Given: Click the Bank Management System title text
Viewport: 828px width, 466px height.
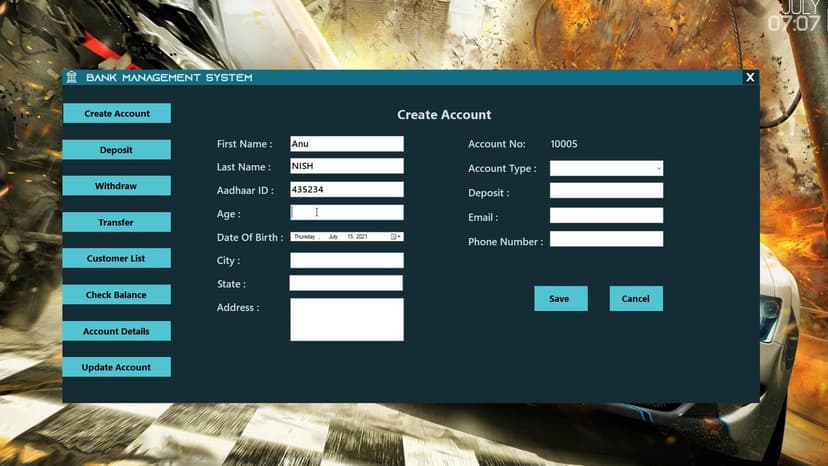Looking at the screenshot, I should pos(169,78).
